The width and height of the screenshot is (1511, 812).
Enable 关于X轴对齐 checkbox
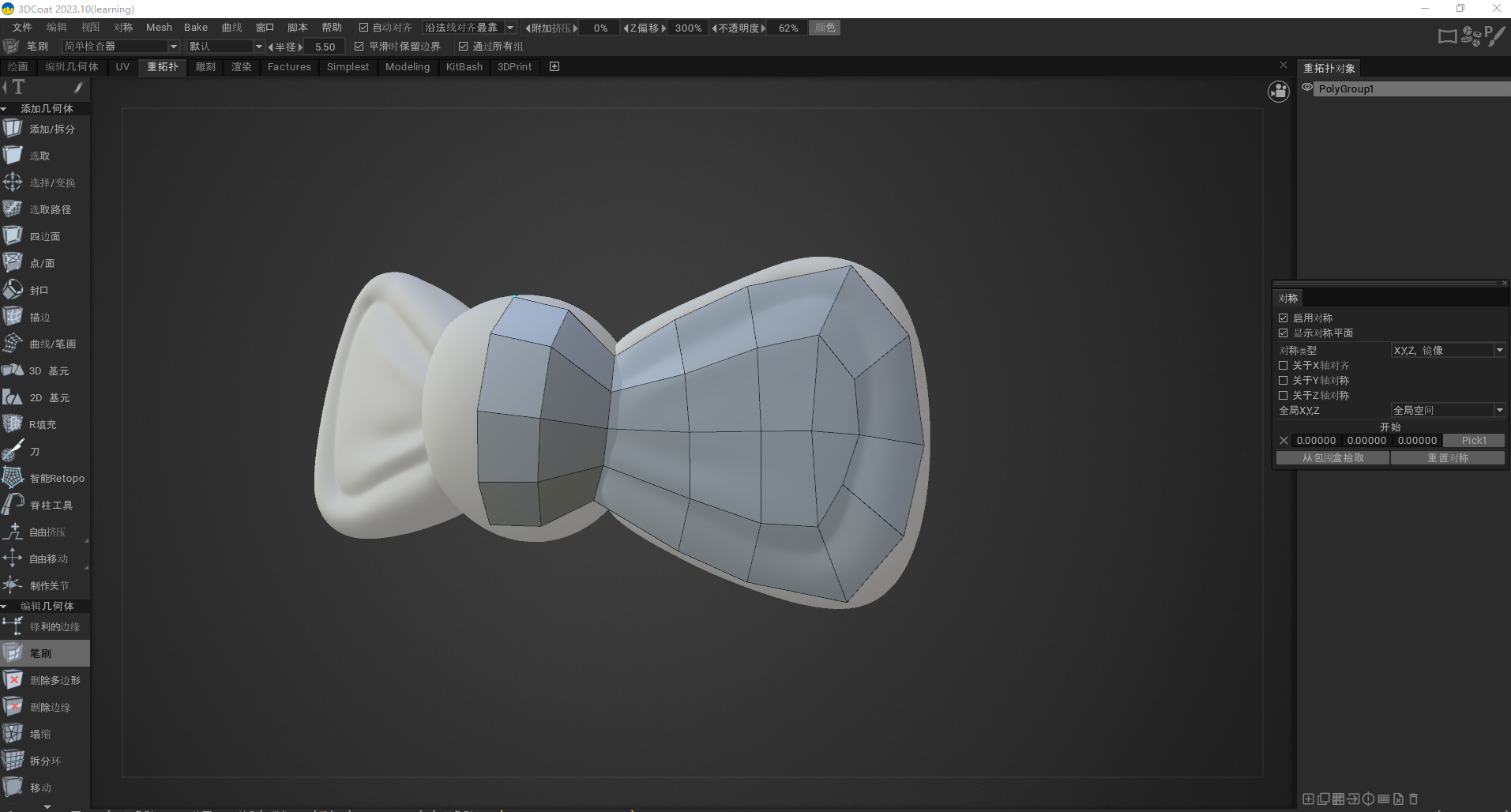tap(1284, 366)
